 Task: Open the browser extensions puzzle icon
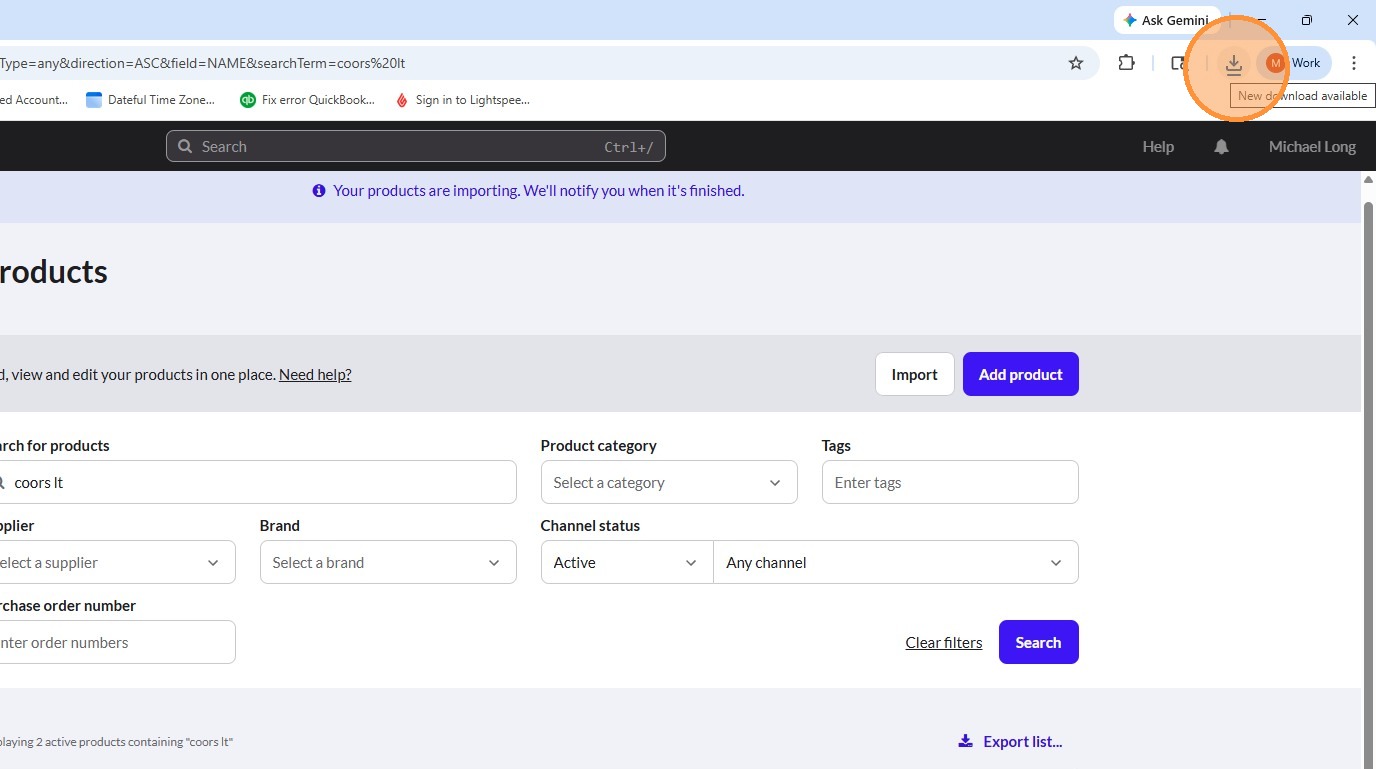[x=1126, y=63]
